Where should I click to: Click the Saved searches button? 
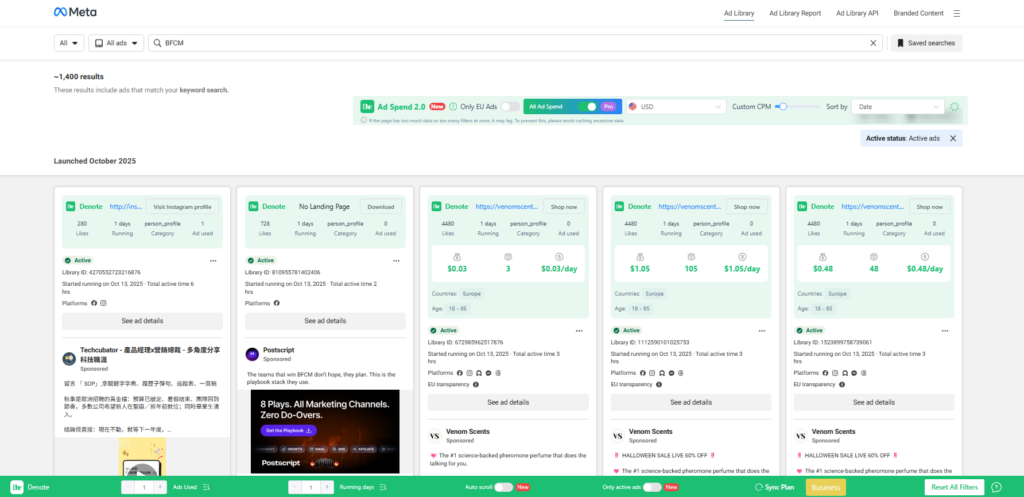926,43
